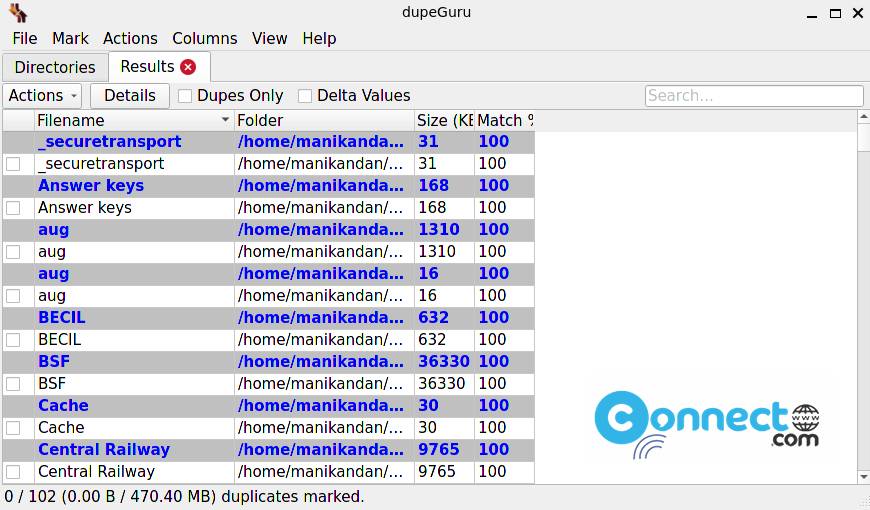
Task: Open the Actions menu in menu bar
Action: coord(130,38)
